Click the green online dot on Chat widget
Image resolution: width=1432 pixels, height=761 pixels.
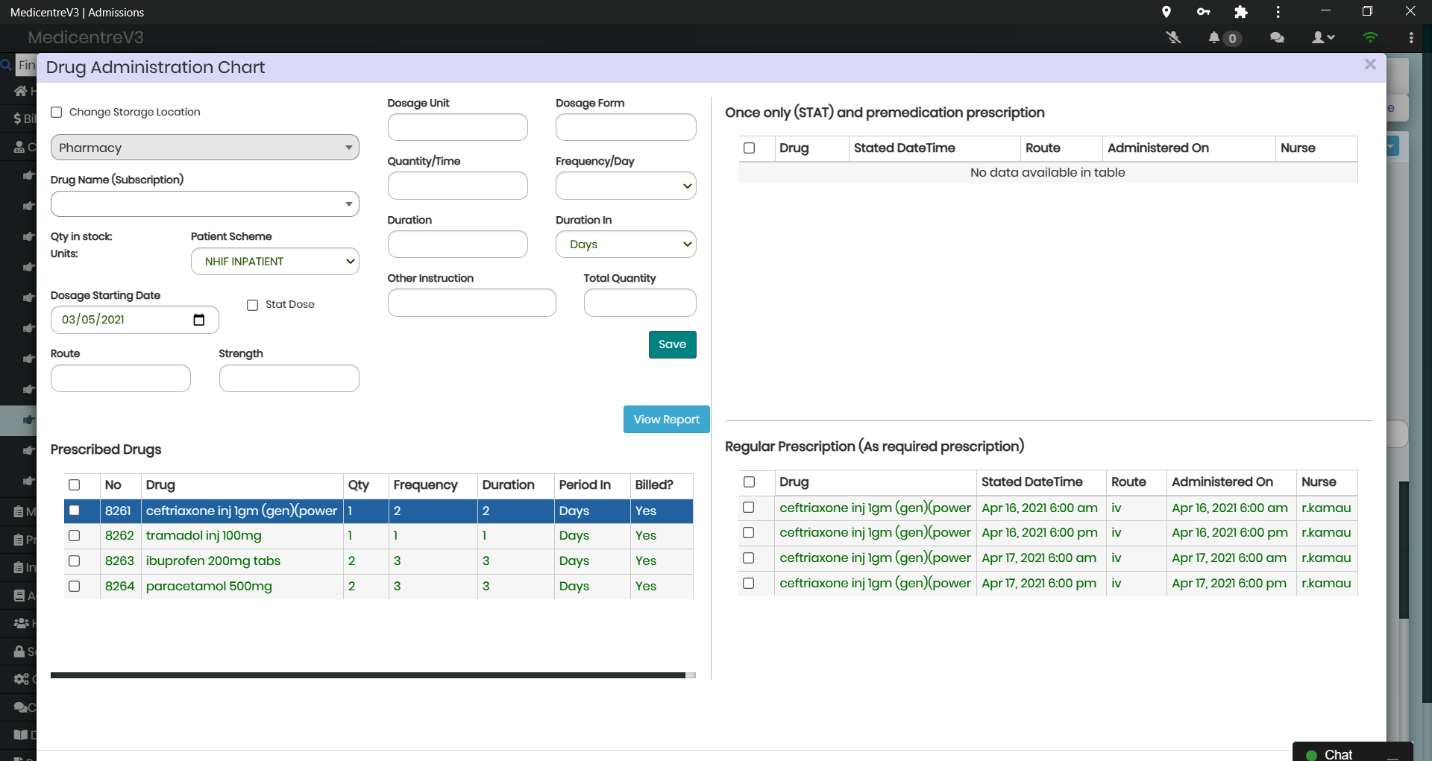pos(1312,755)
